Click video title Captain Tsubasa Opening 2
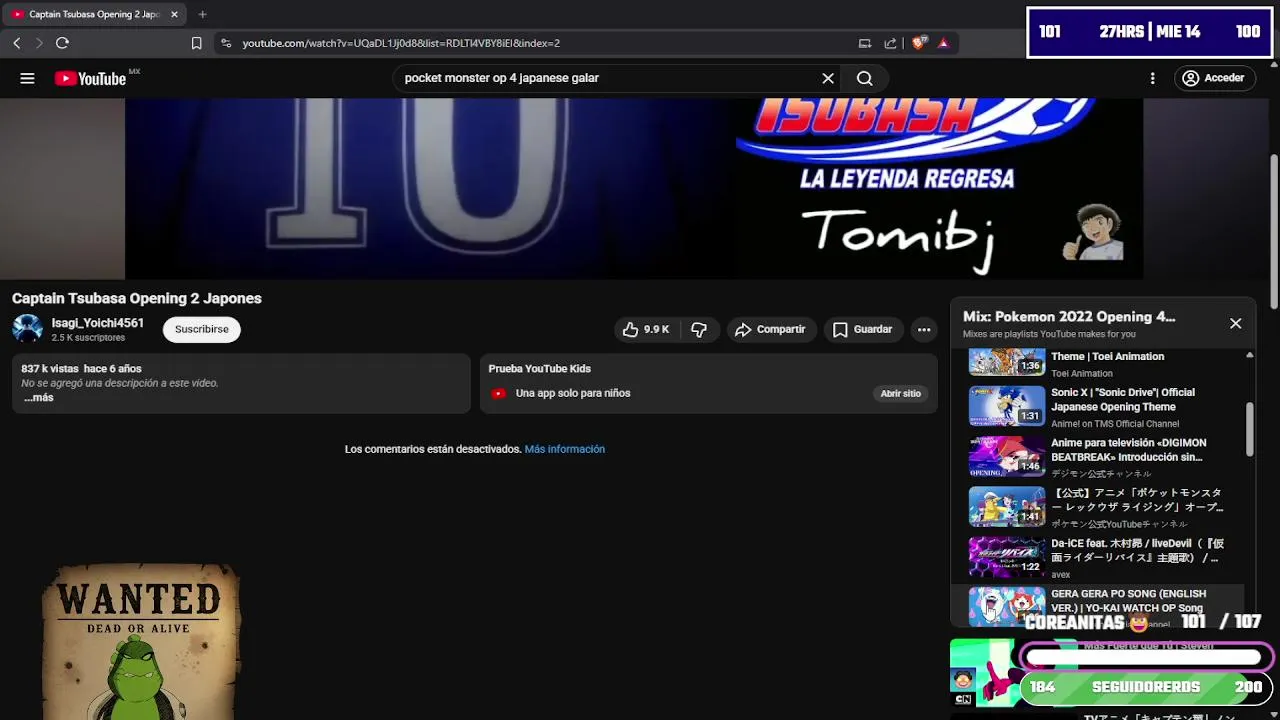The width and height of the screenshot is (1280, 720). 137,298
